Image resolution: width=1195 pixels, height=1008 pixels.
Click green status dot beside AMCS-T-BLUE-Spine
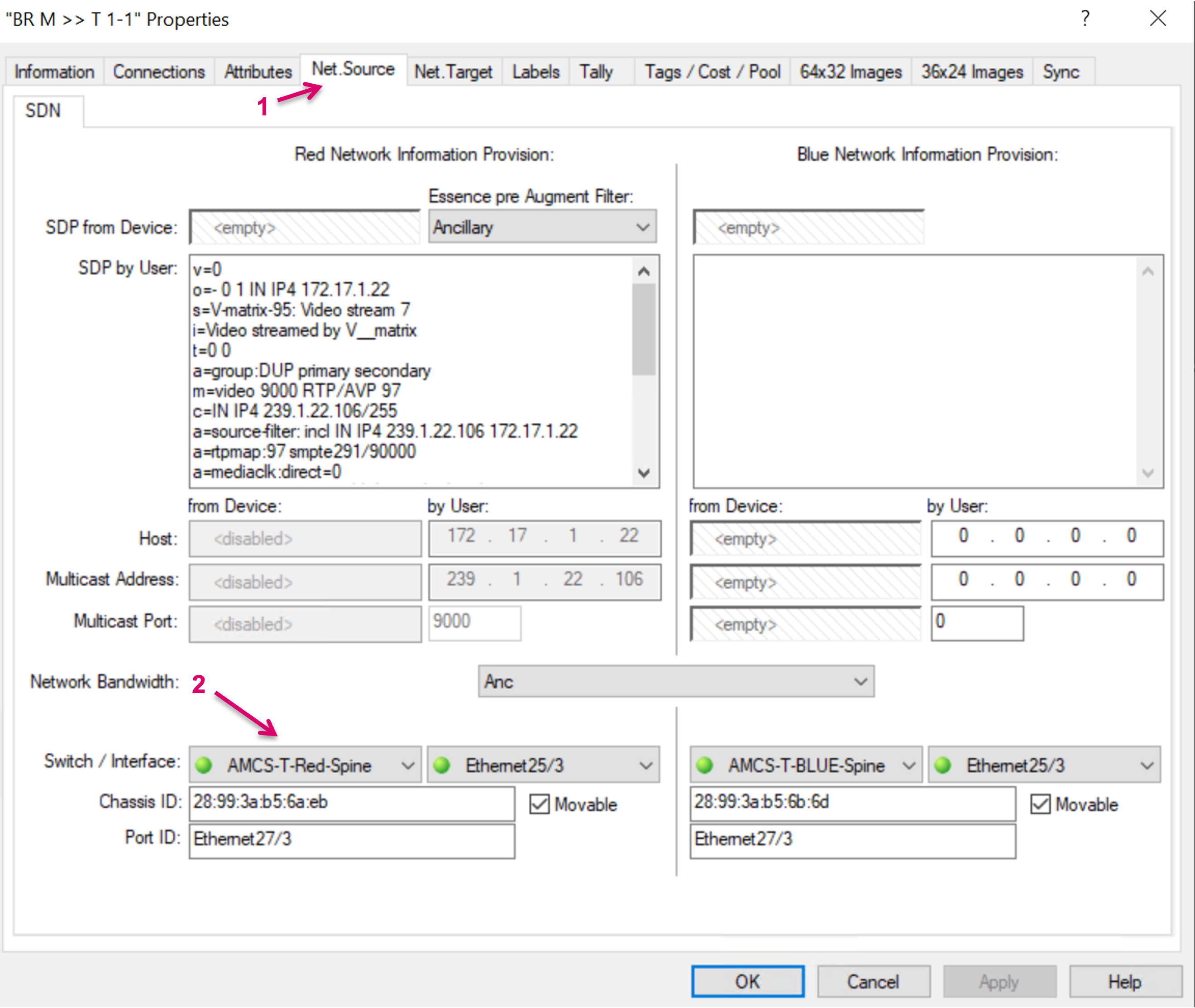[705, 764]
